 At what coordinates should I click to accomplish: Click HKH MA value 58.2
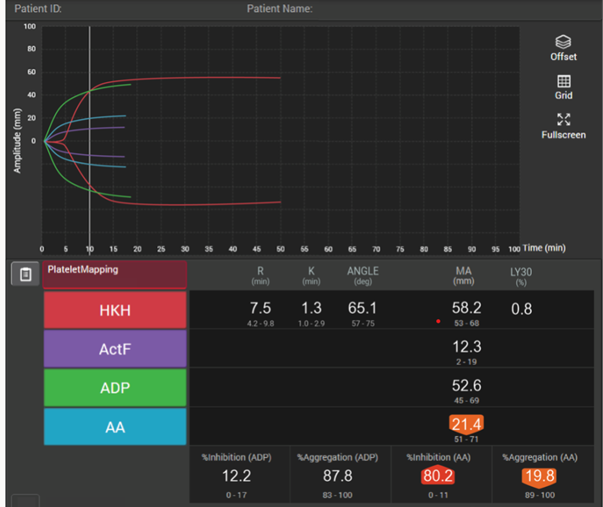[x=466, y=308]
